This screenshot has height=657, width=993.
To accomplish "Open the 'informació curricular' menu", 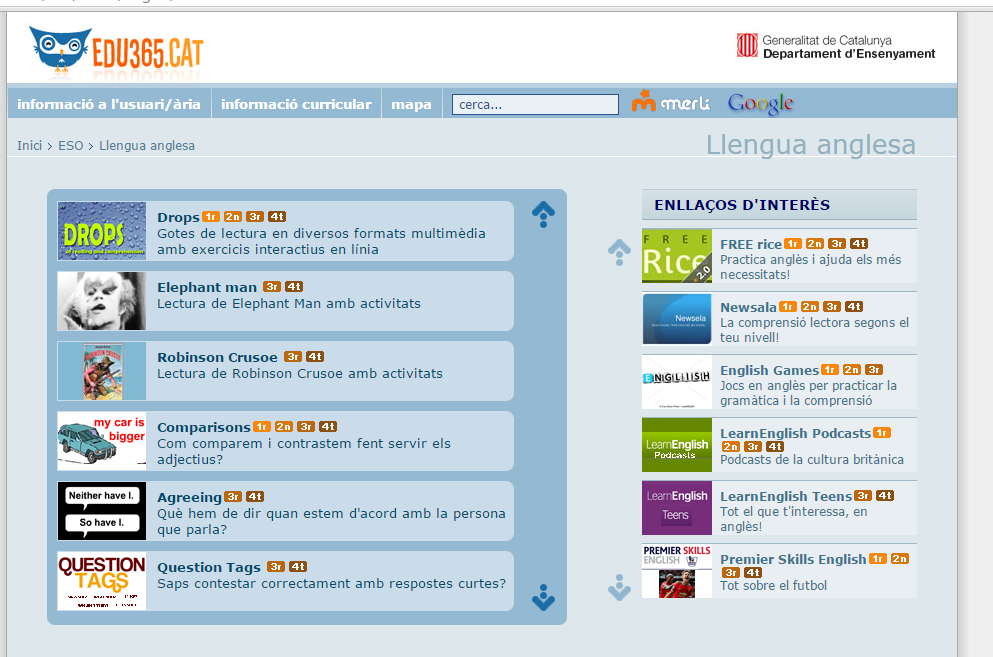I will click(x=296, y=104).
